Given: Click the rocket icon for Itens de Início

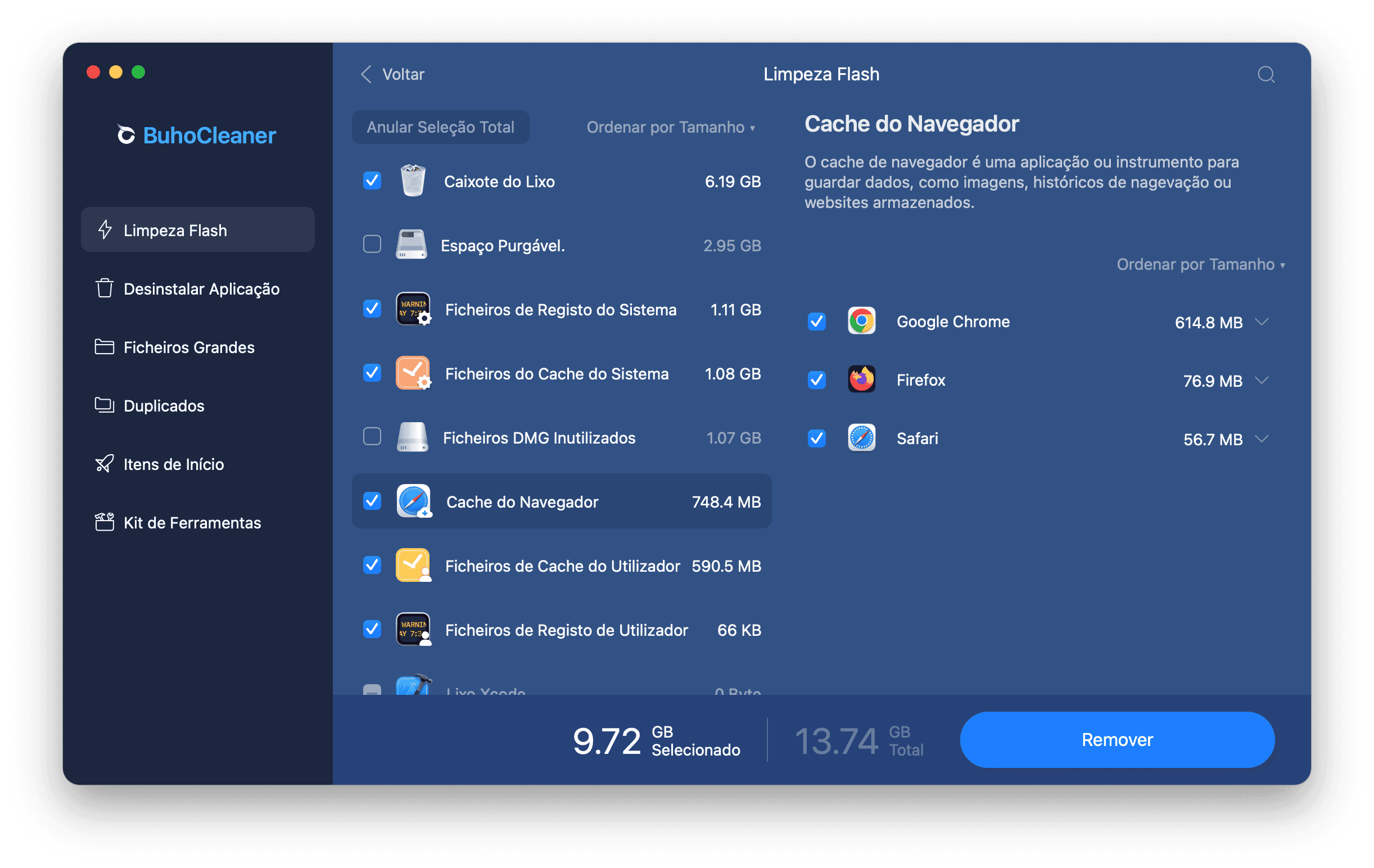Looking at the screenshot, I should coord(105,463).
